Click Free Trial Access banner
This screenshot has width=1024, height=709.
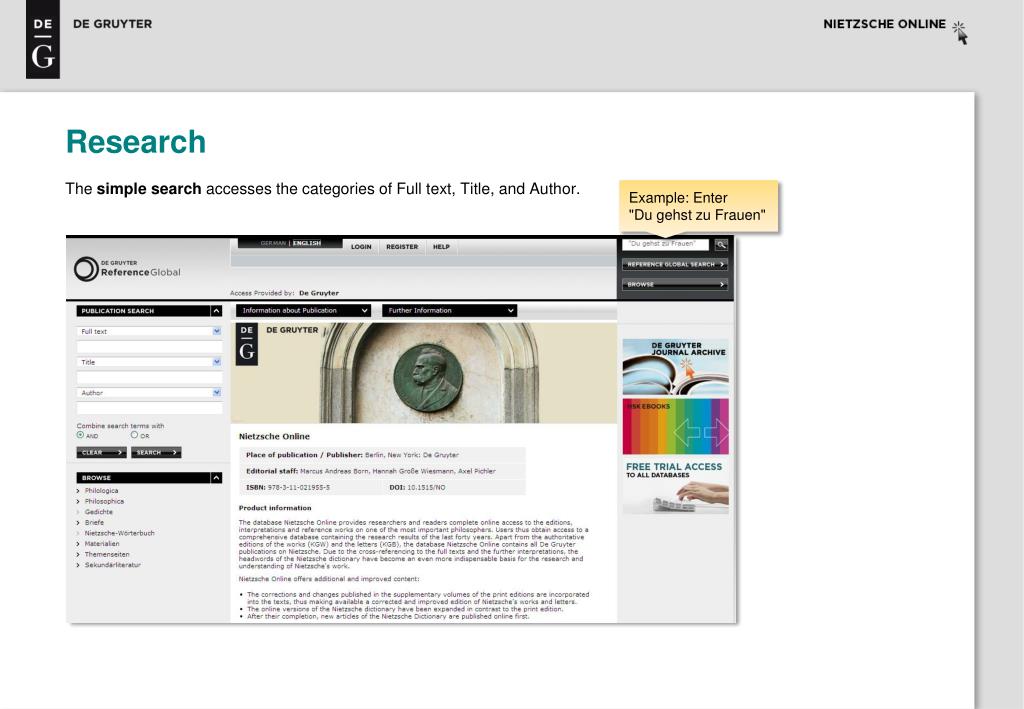(675, 486)
